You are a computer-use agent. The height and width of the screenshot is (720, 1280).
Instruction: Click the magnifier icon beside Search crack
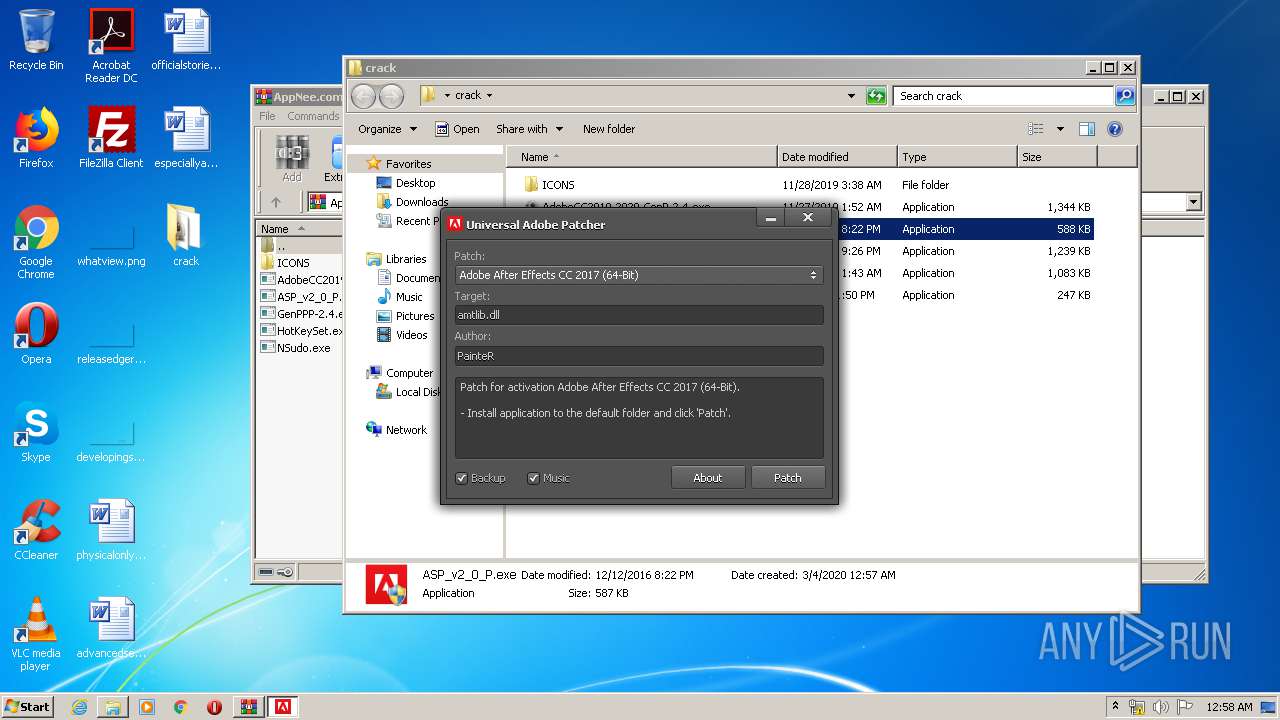pos(1125,96)
